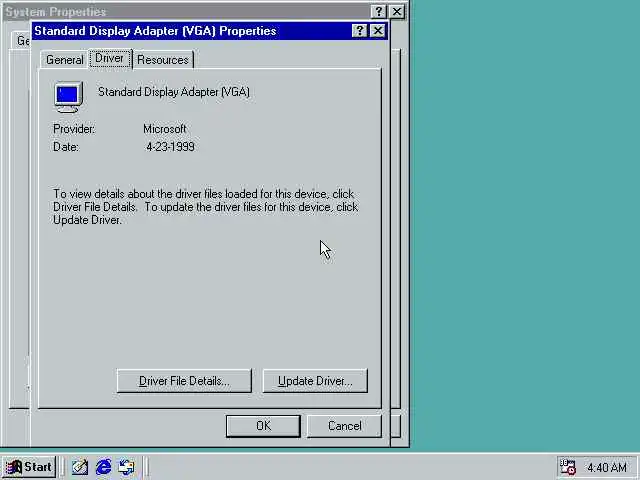The image size is (640, 480).
Task: Select the Driver tab
Action: click(110, 59)
